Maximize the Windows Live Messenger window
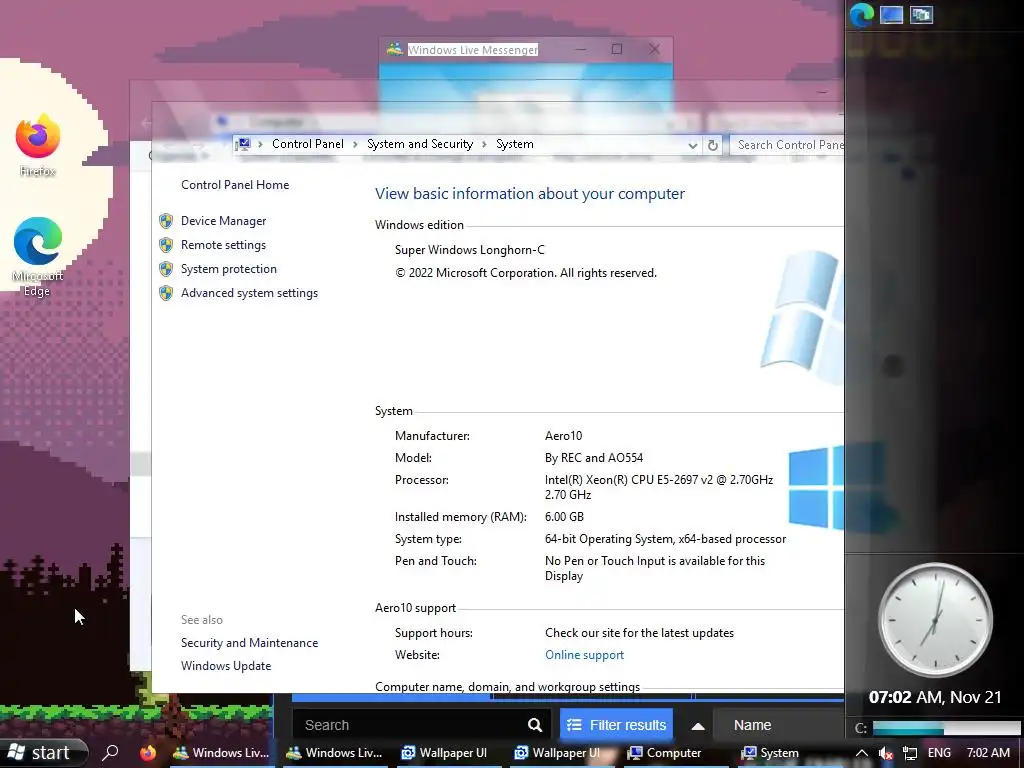The image size is (1024, 768). coord(616,49)
